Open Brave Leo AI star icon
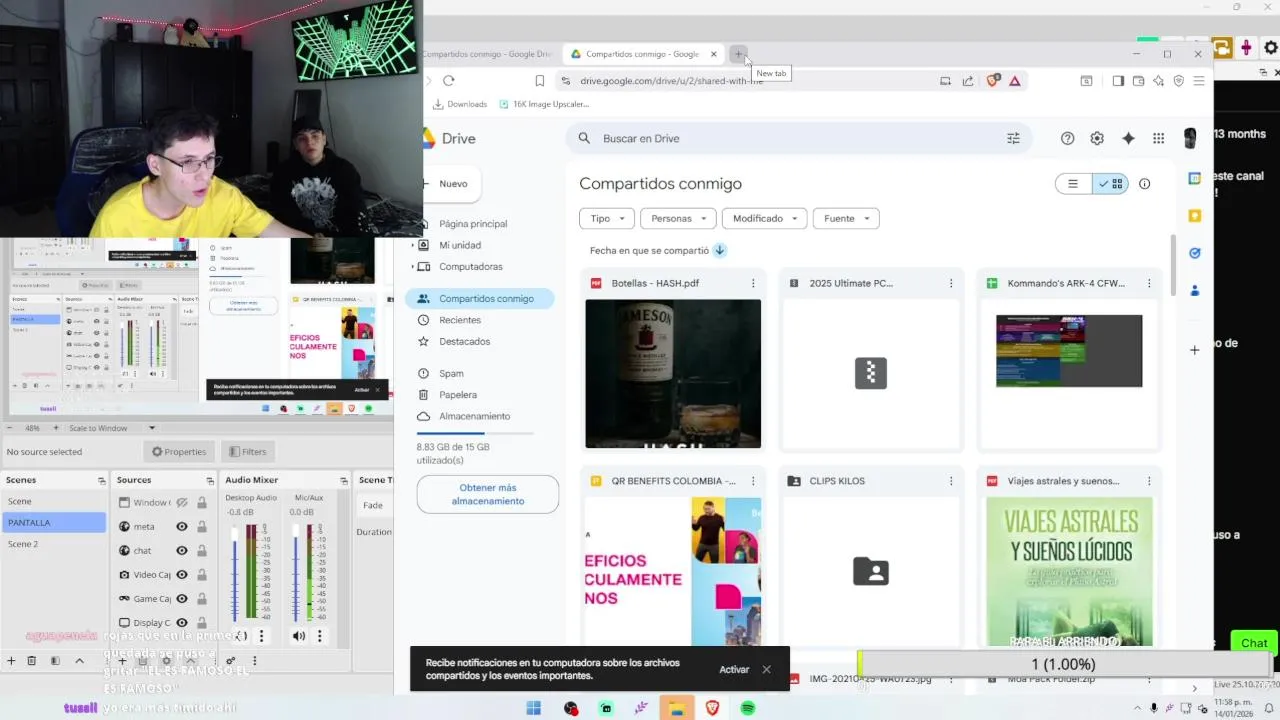Image resolution: width=1280 pixels, height=720 pixels. 1158,81
